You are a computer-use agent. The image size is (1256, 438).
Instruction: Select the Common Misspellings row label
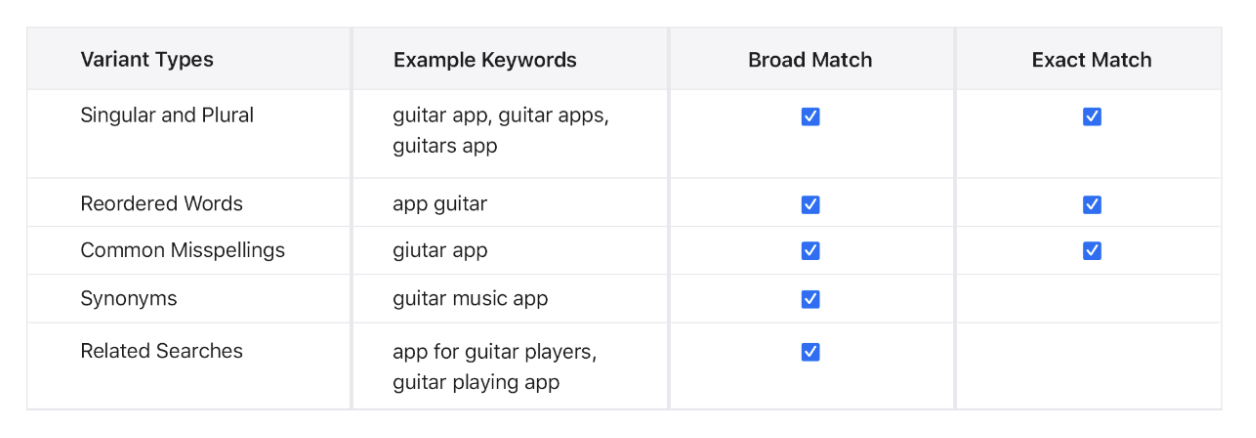(182, 250)
